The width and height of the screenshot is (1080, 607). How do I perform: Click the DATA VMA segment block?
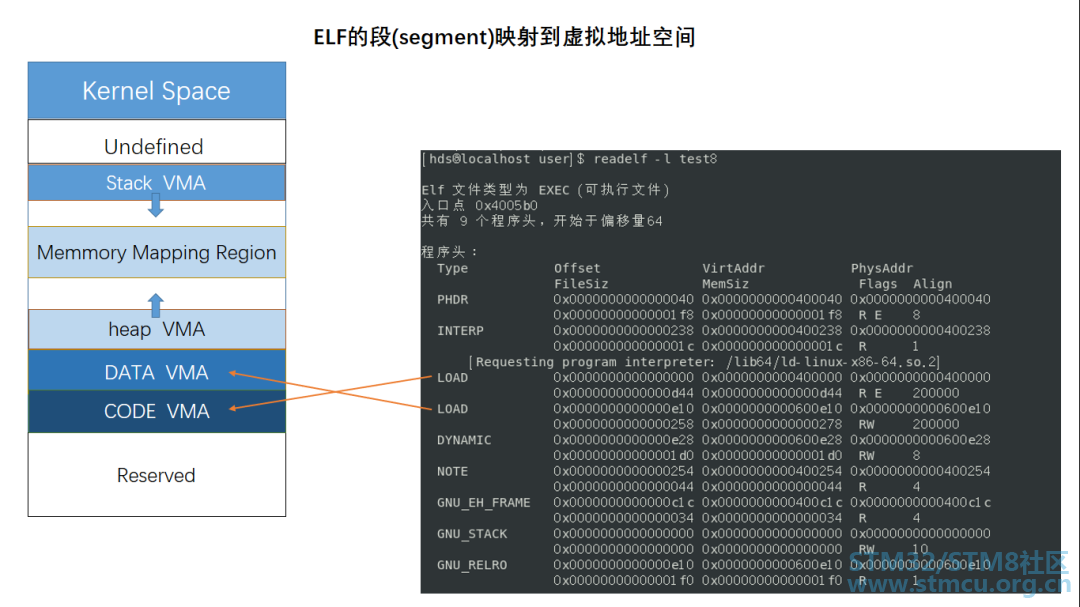coord(156,371)
